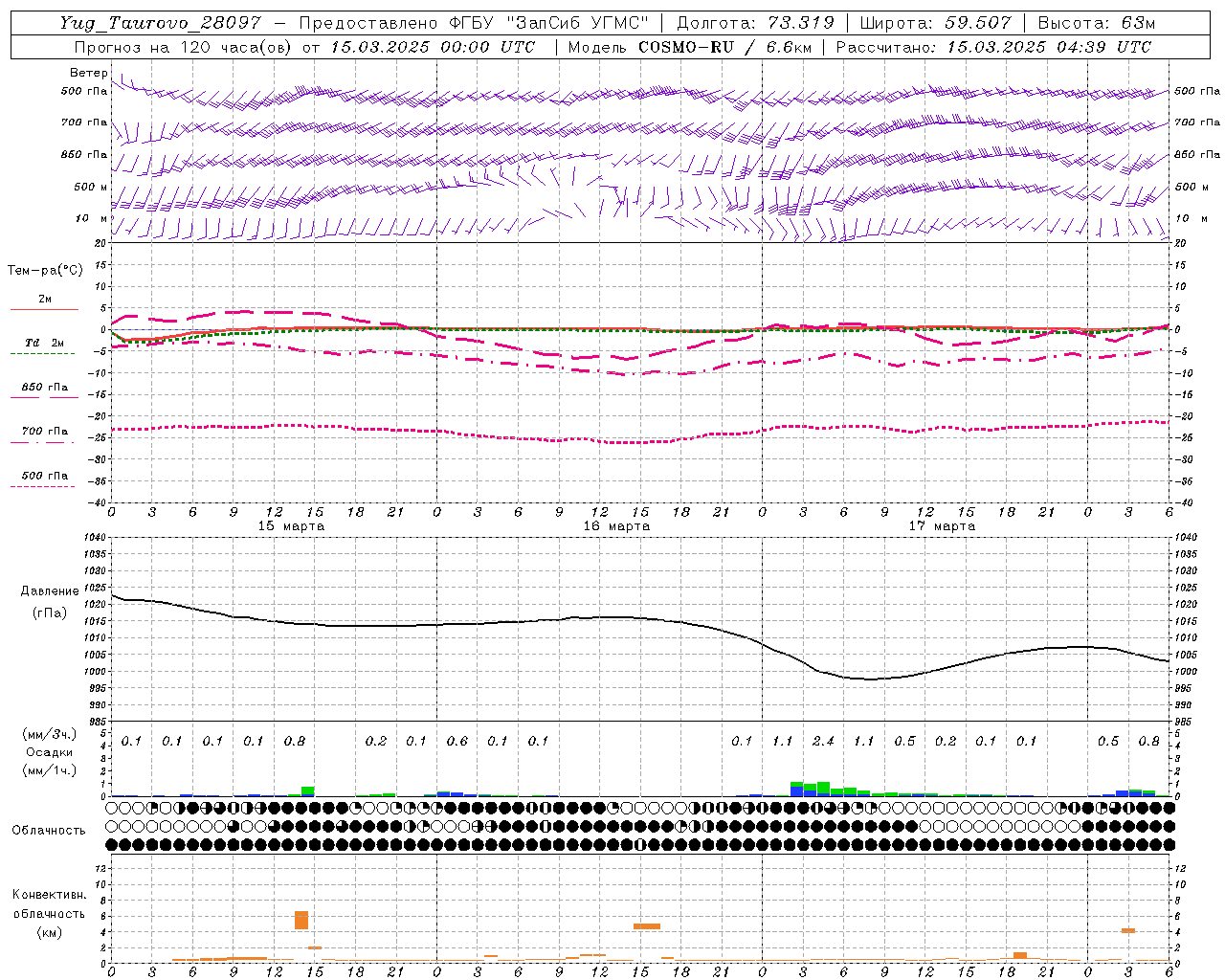1225x980 pixels.
Task: Click the forecast start time 00:00 UTC
Action: click(488, 47)
